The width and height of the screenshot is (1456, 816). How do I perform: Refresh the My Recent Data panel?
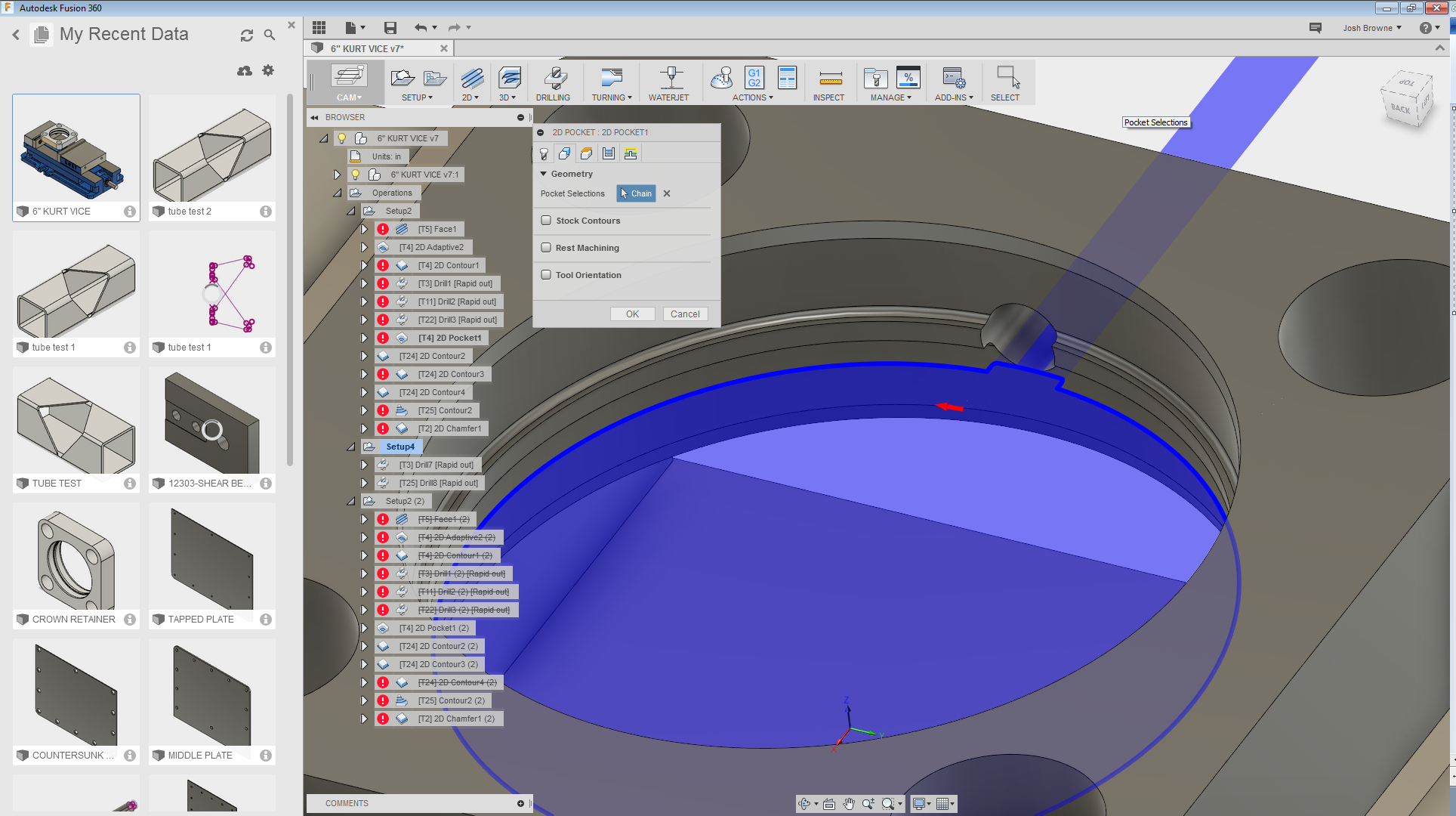click(x=247, y=36)
